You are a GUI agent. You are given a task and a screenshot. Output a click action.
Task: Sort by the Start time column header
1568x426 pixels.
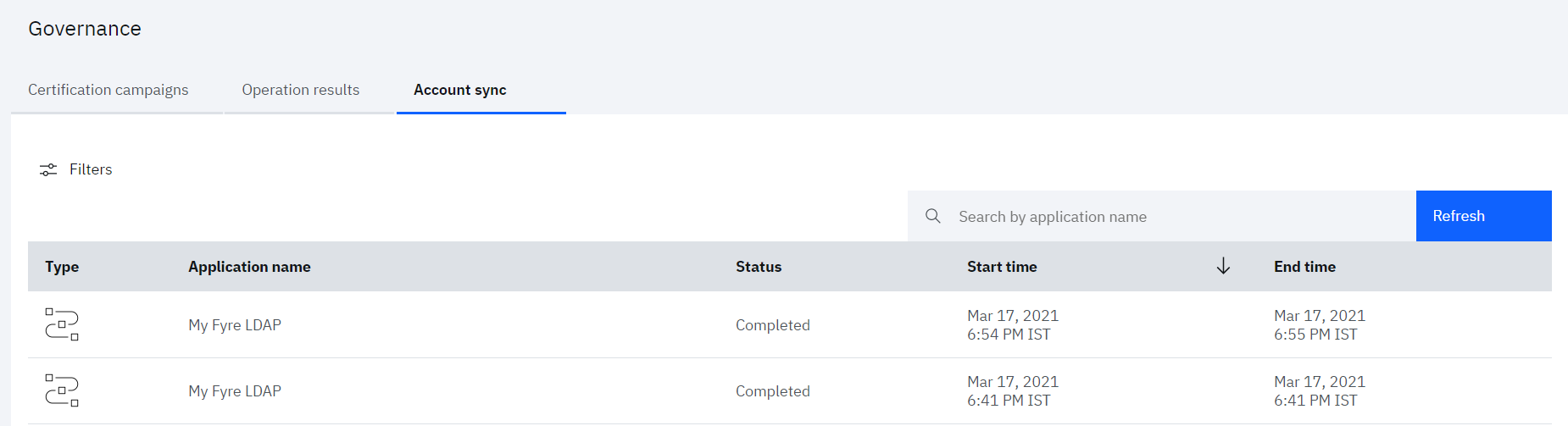1002,267
